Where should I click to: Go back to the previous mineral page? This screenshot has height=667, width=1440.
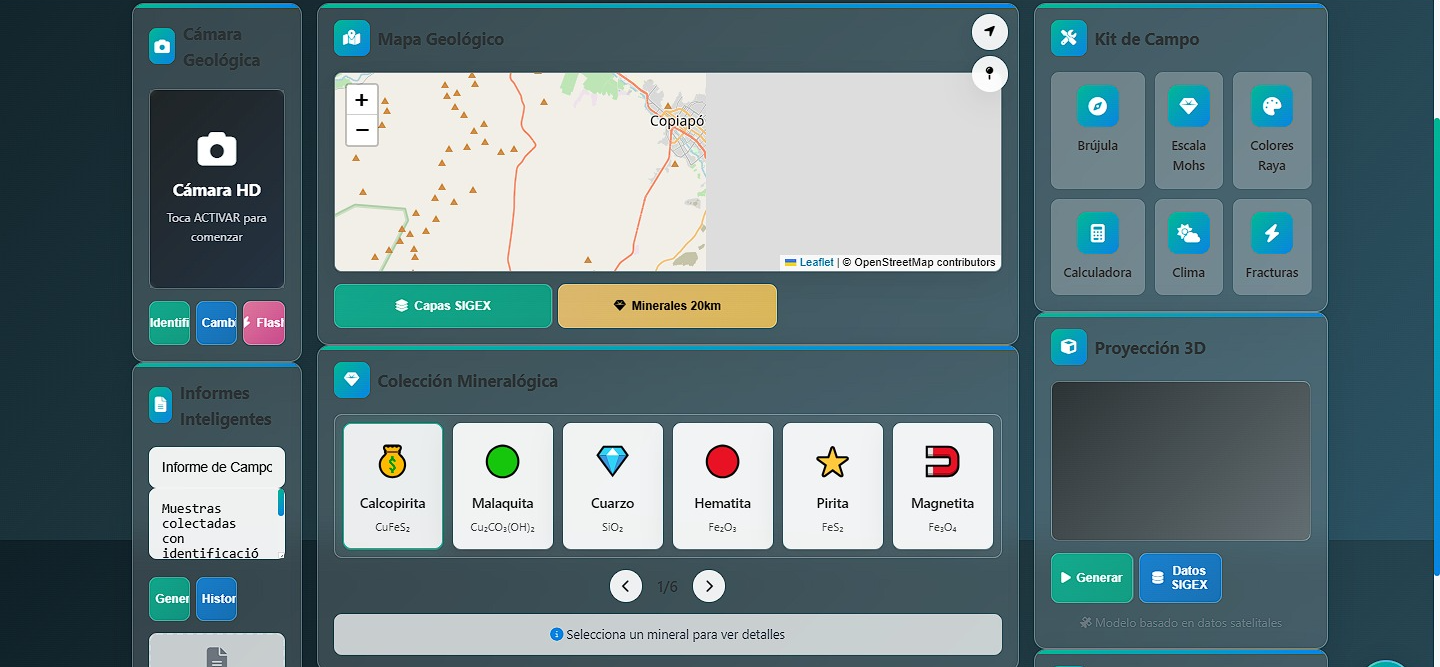click(626, 586)
